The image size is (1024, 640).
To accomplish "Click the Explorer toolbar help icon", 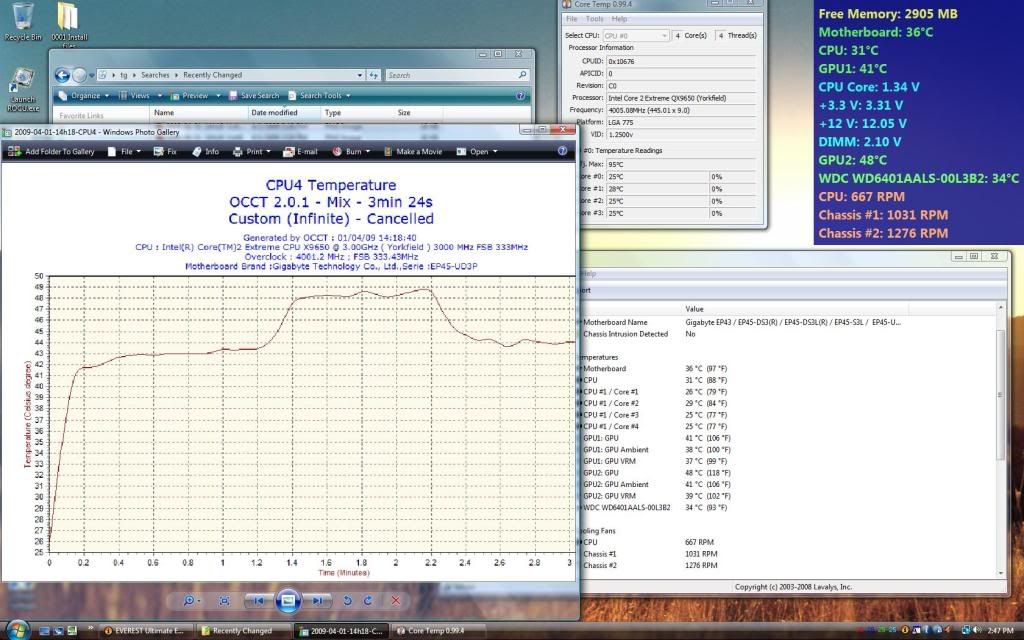I will 520,95.
